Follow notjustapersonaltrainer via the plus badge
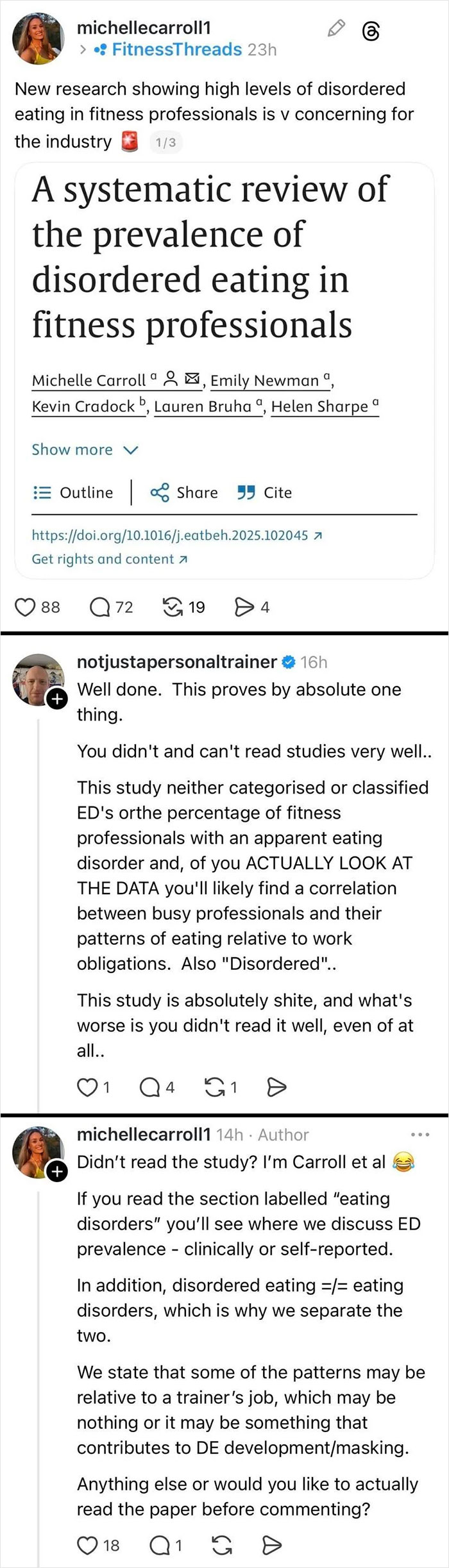 [56, 700]
